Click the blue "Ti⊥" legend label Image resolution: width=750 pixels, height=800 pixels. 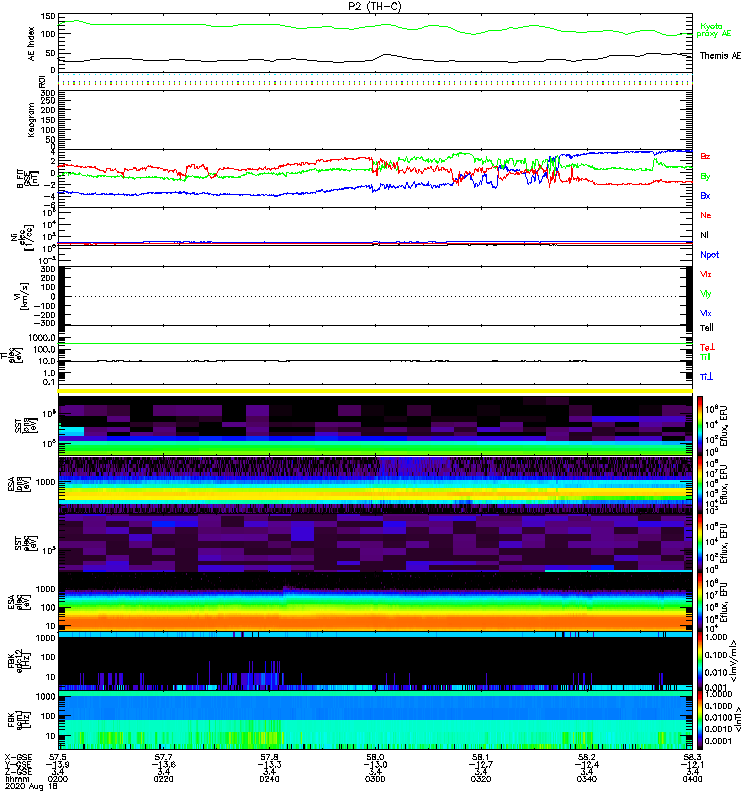pos(706,377)
